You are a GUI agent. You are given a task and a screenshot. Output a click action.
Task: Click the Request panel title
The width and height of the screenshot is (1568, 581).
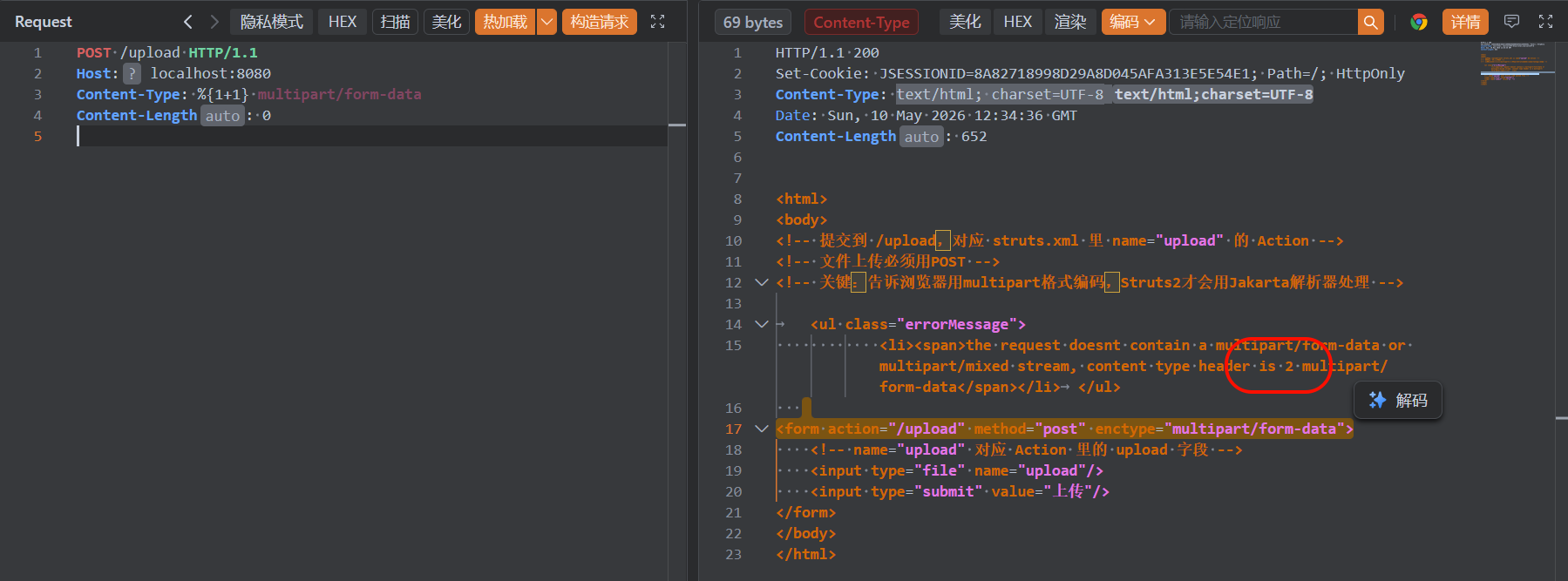[x=44, y=22]
